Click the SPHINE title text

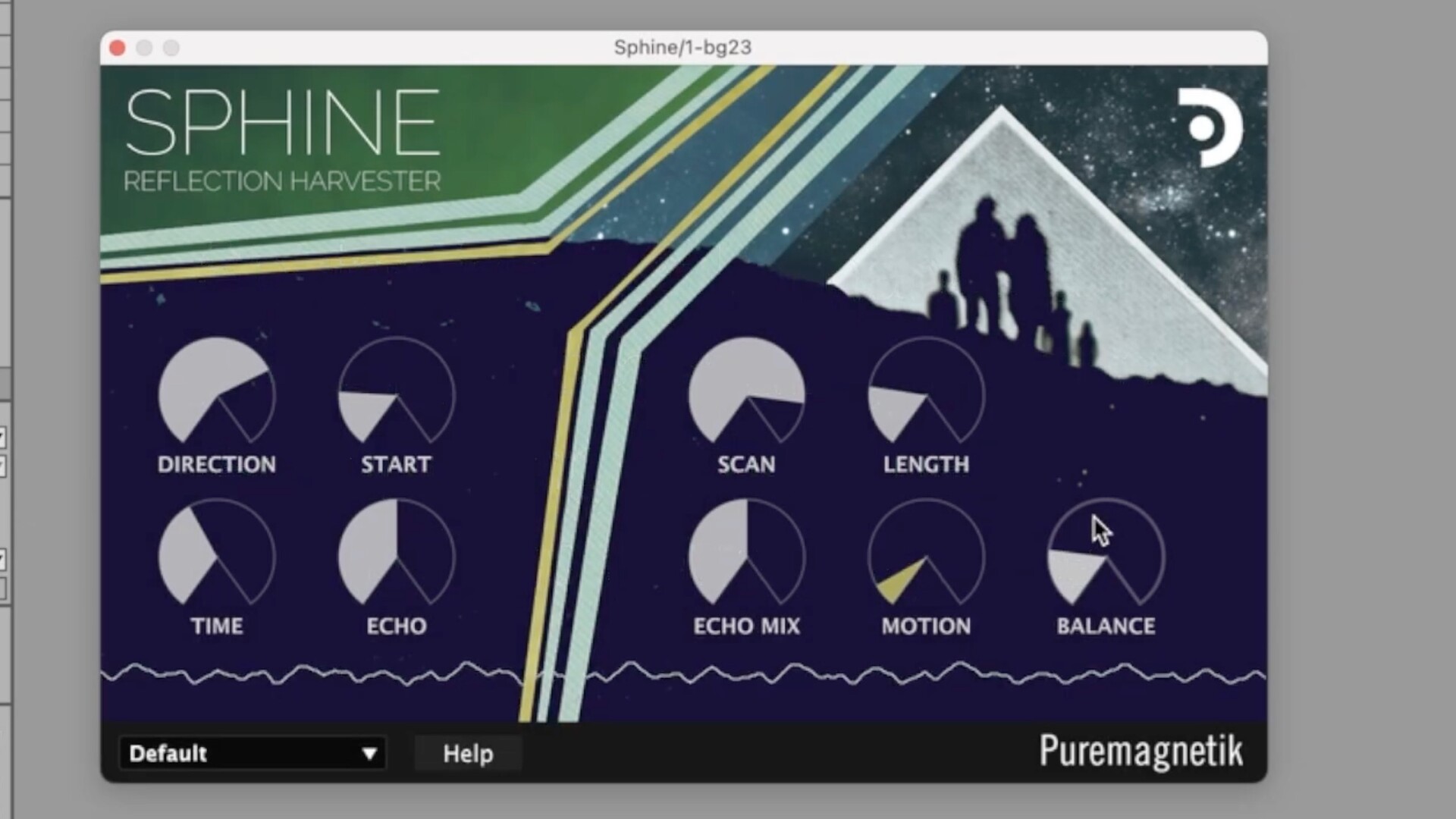(x=283, y=123)
